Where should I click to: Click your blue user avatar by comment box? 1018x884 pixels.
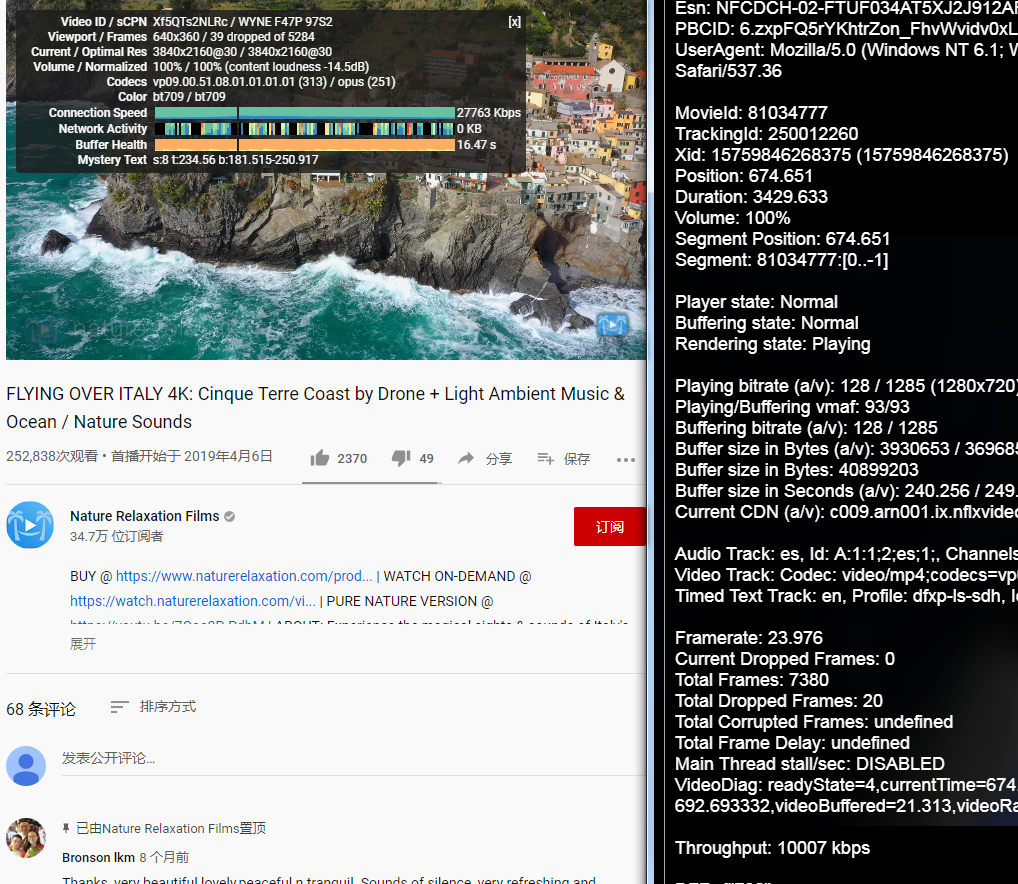pyautogui.click(x=26, y=766)
